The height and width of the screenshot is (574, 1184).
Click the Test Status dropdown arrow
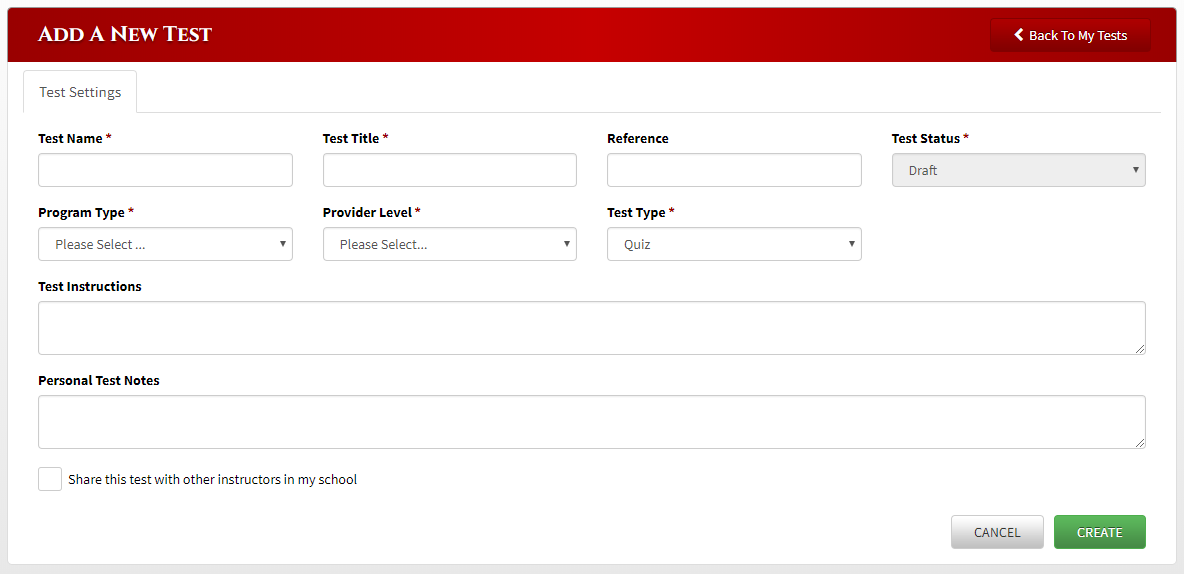[1136, 169]
